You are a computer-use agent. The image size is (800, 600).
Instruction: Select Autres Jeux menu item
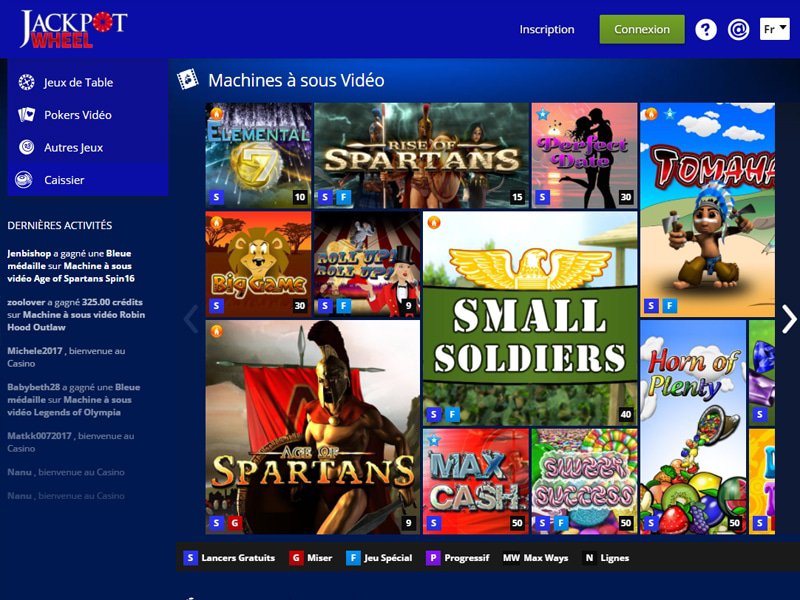tap(88, 147)
